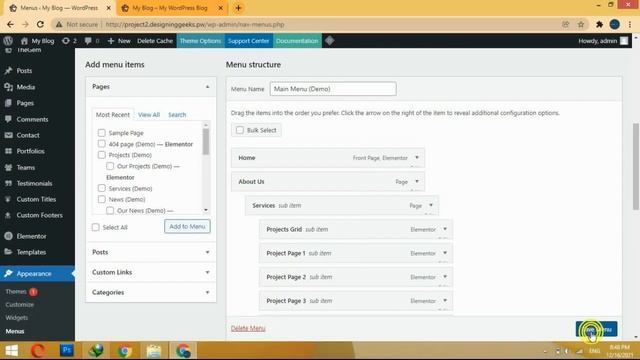
Task: Check the Our Projects (Demo) checkbox
Action: tap(110, 166)
